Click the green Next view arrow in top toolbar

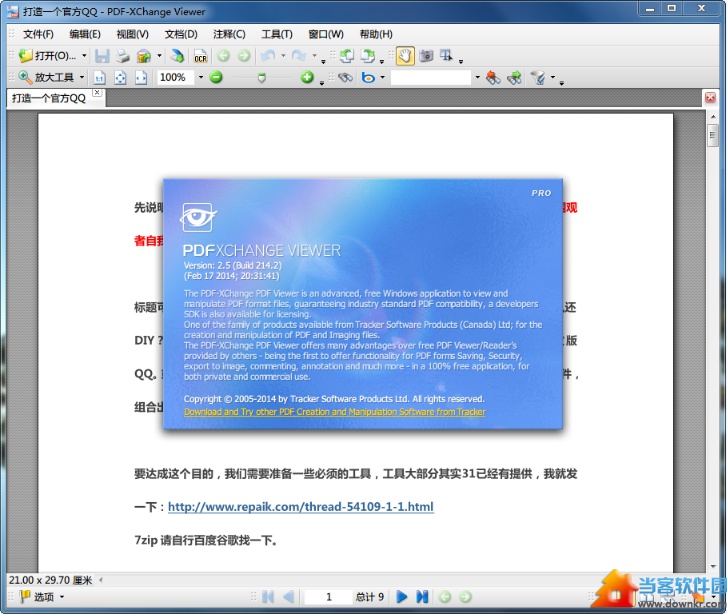click(x=244, y=56)
